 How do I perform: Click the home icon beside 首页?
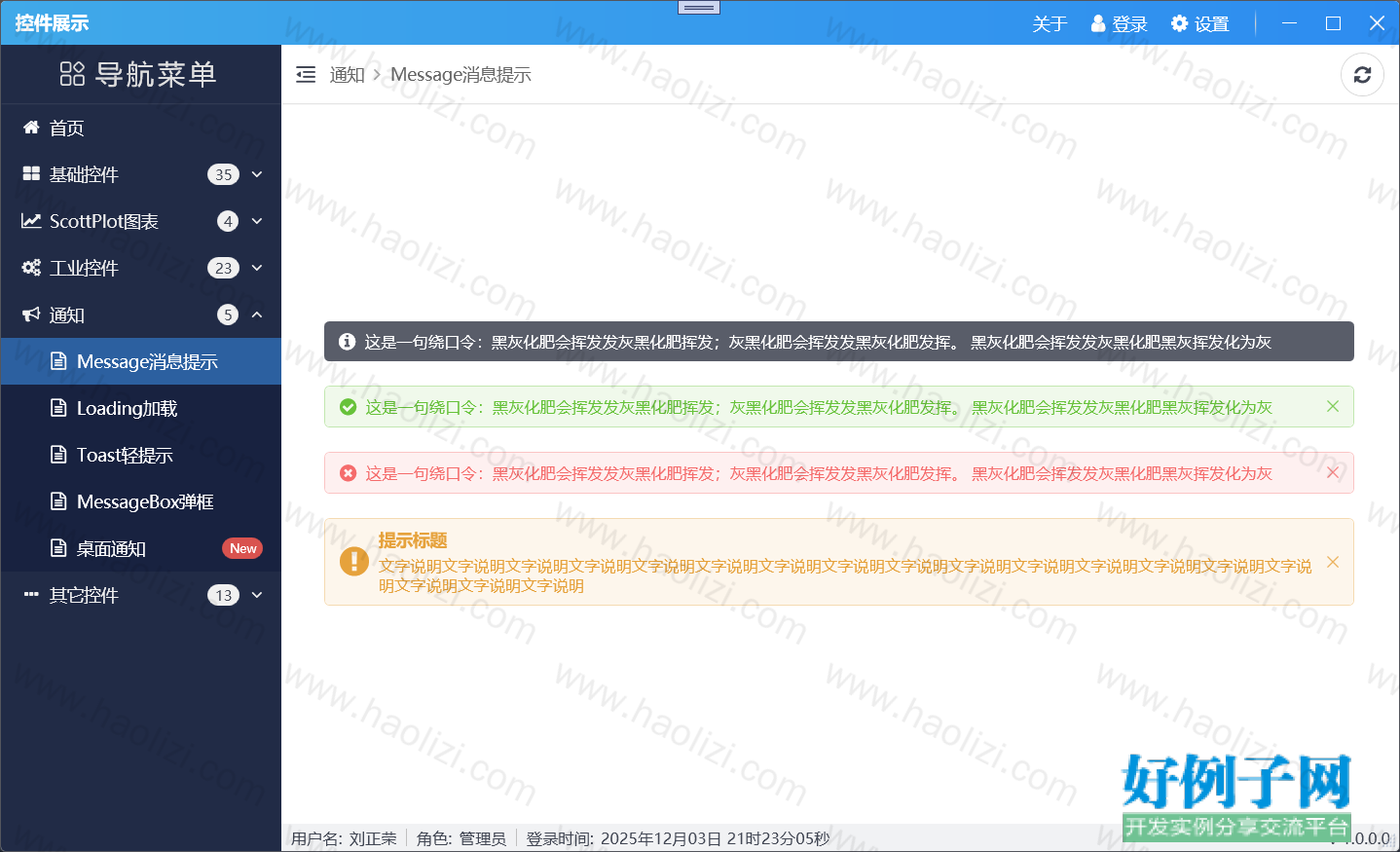pos(31,128)
